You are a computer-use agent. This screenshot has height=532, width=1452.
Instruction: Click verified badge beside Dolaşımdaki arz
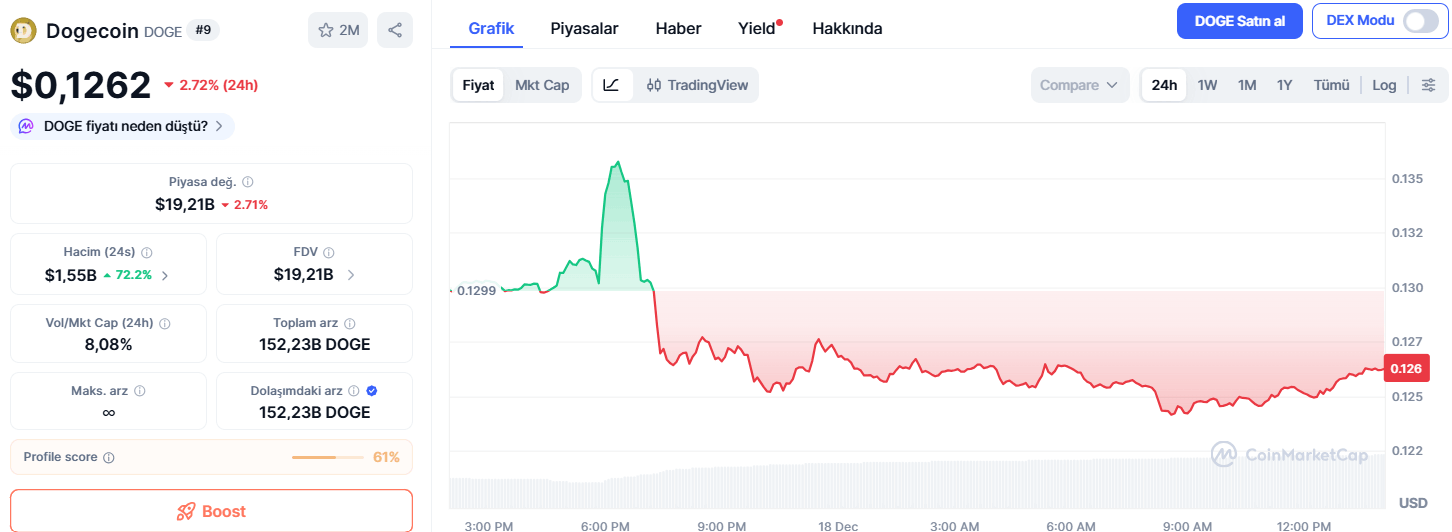click(x=372, y=391)
